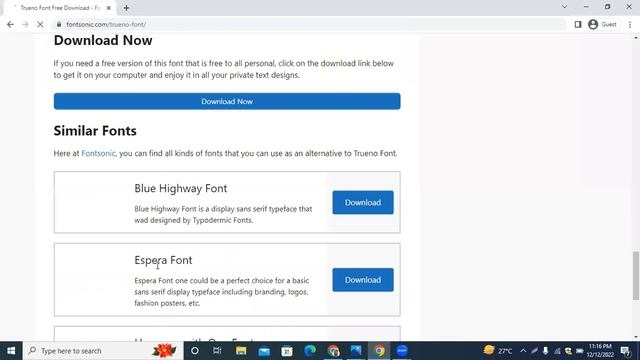Open the Photos app on the taskbar
Viewport: 640px width, 360px height.
coord(356,351)
